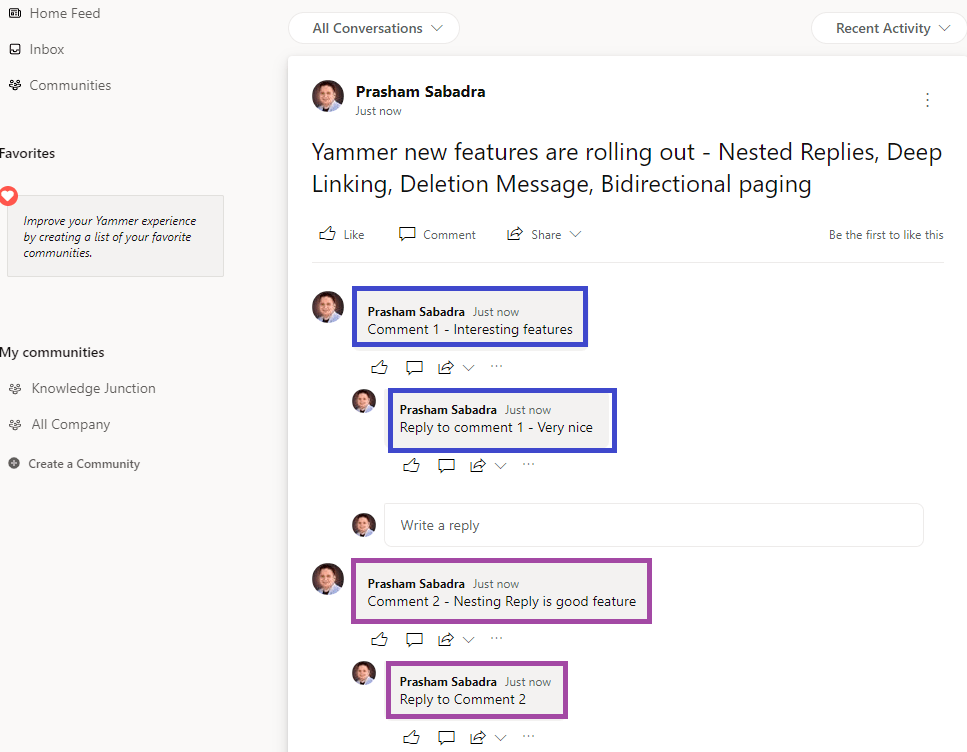Open the Comment icon under 'Comment 1 - Interesting features'

[414, 366]
